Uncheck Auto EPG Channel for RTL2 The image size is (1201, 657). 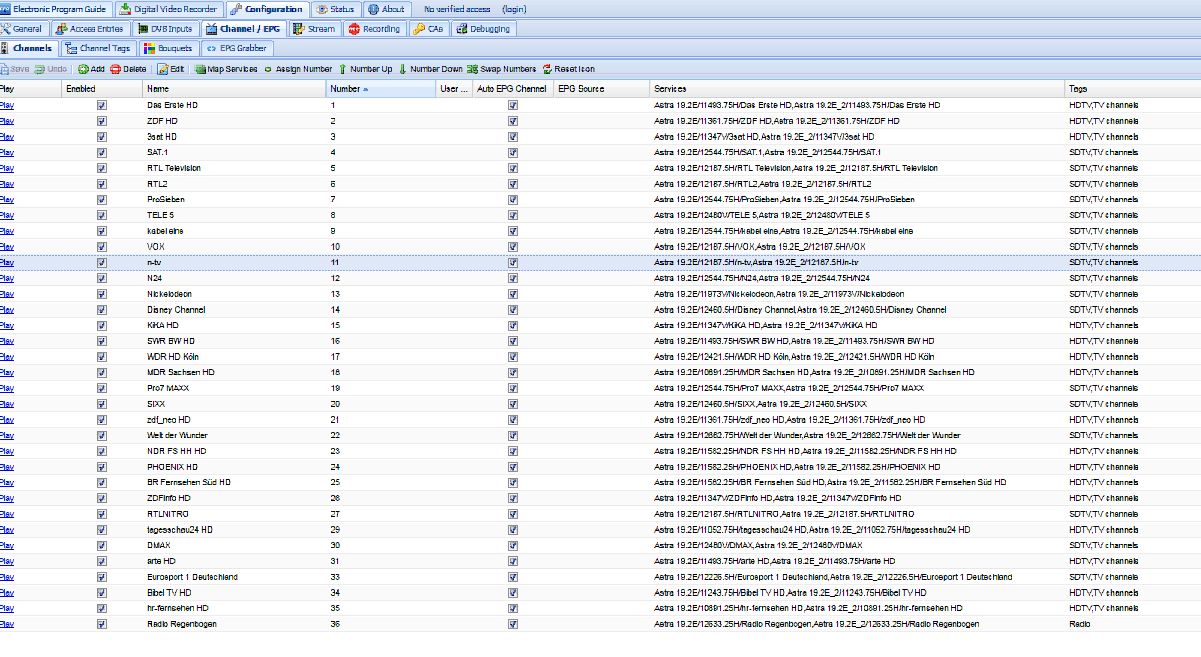pos(513,183)
